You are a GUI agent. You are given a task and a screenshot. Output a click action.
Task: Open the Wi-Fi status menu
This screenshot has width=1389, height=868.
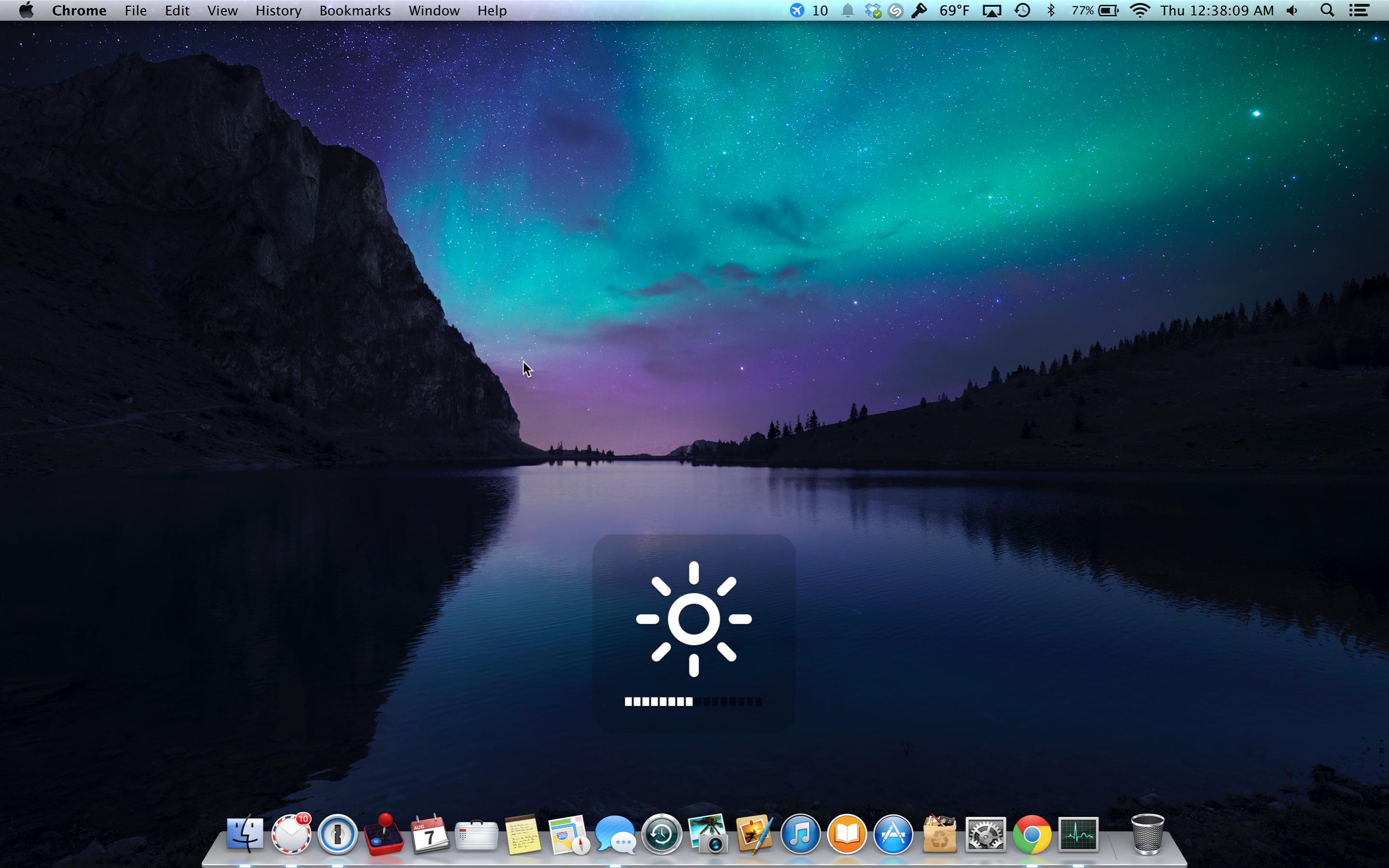click(x=1140, y=10)
